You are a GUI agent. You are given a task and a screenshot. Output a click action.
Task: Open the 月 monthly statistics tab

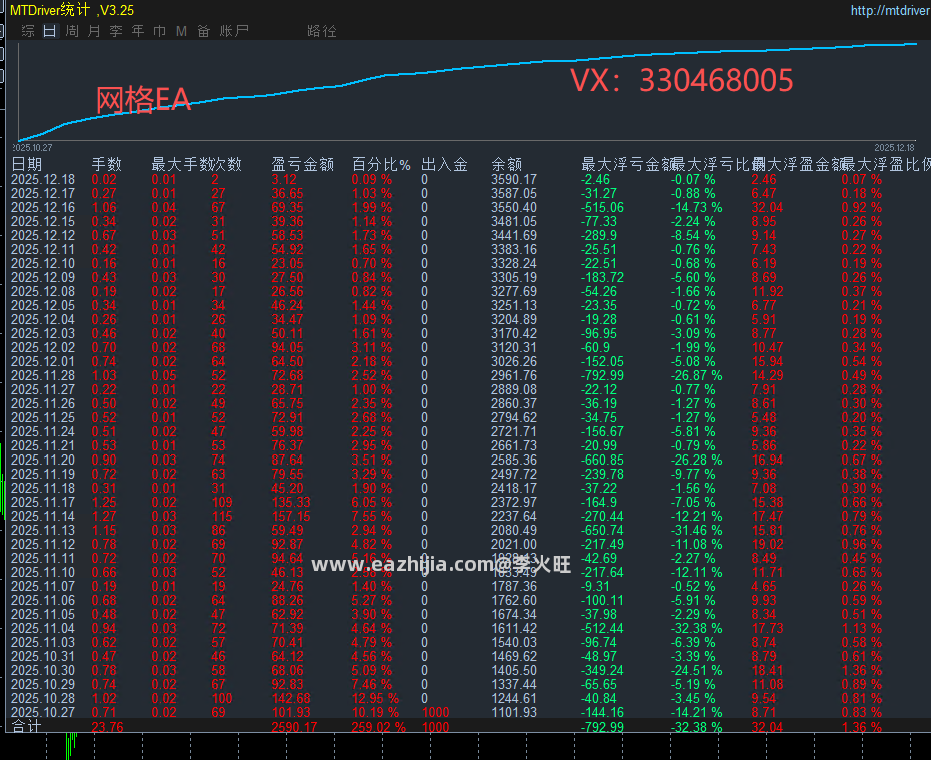tap(94, 31)
